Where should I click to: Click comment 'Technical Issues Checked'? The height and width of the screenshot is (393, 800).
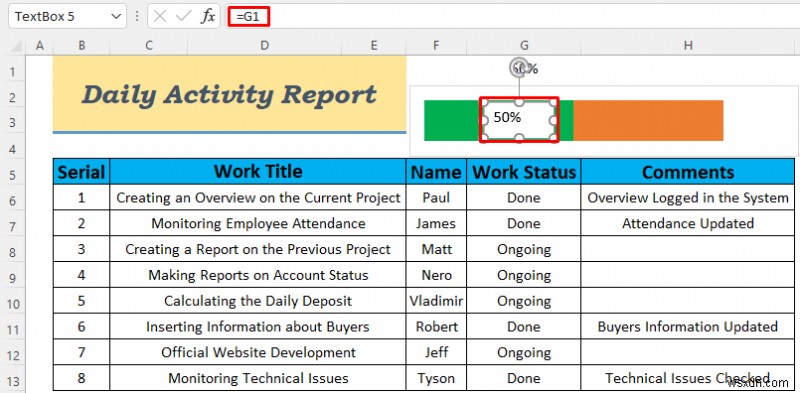(688, 378)
